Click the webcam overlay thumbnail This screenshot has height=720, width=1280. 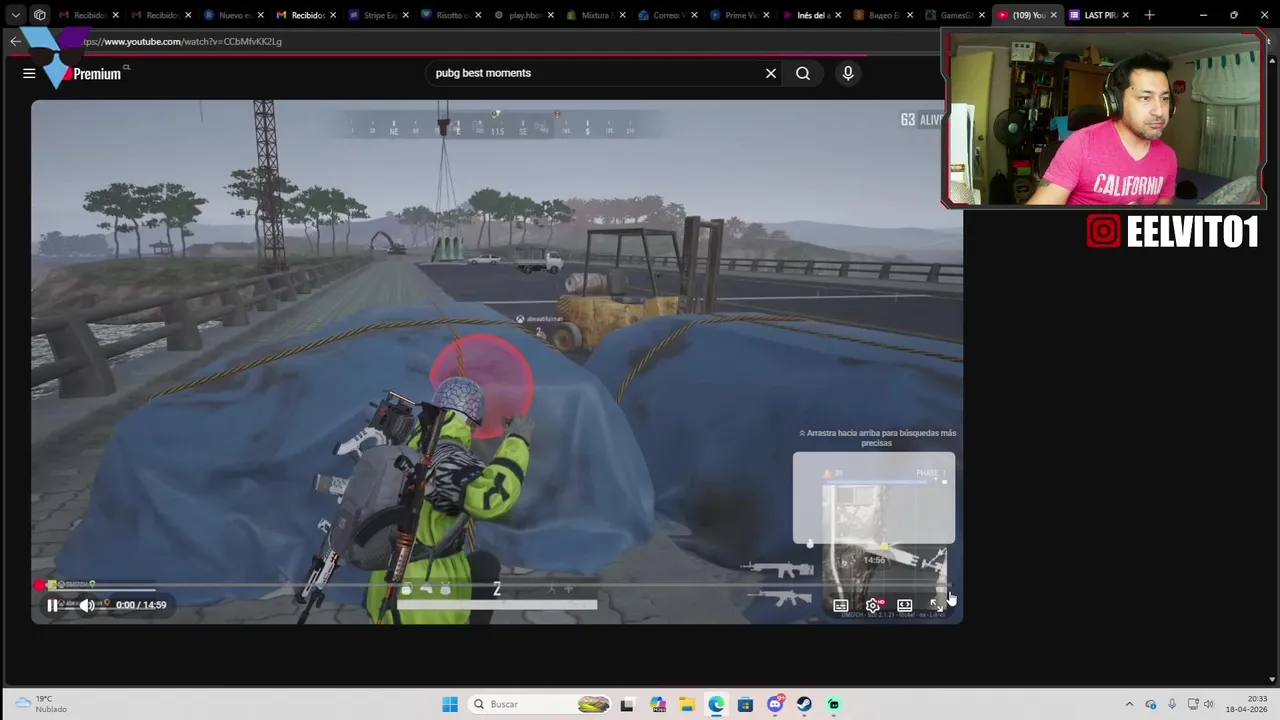coord(1104,119)
